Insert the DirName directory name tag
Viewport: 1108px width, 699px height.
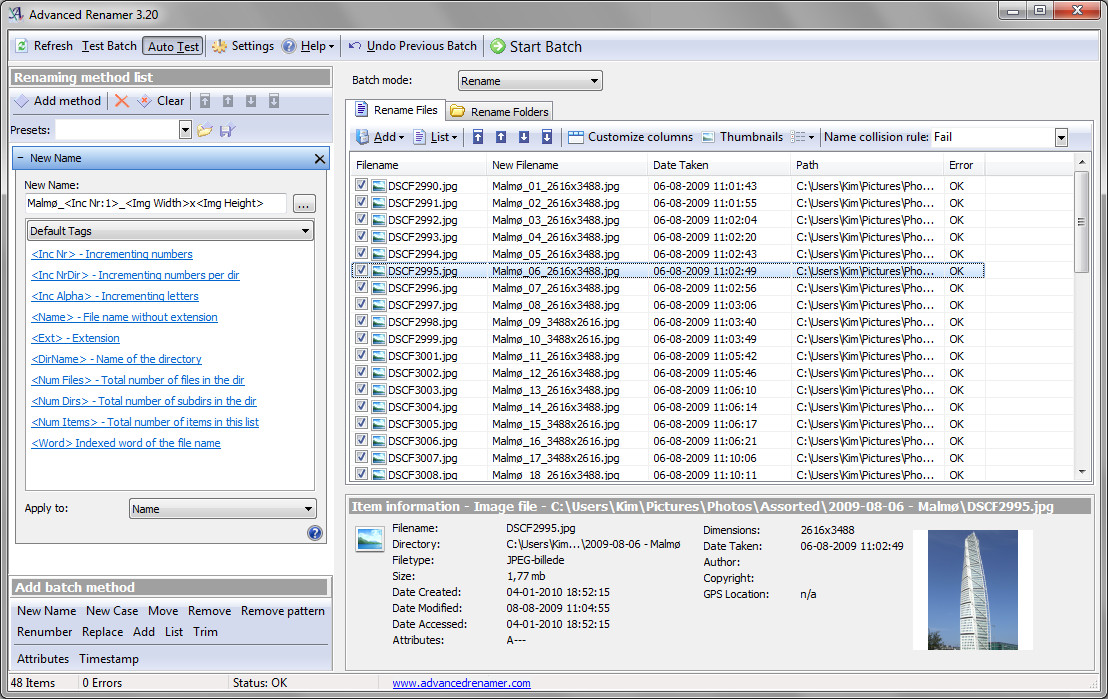click(117, 359)
